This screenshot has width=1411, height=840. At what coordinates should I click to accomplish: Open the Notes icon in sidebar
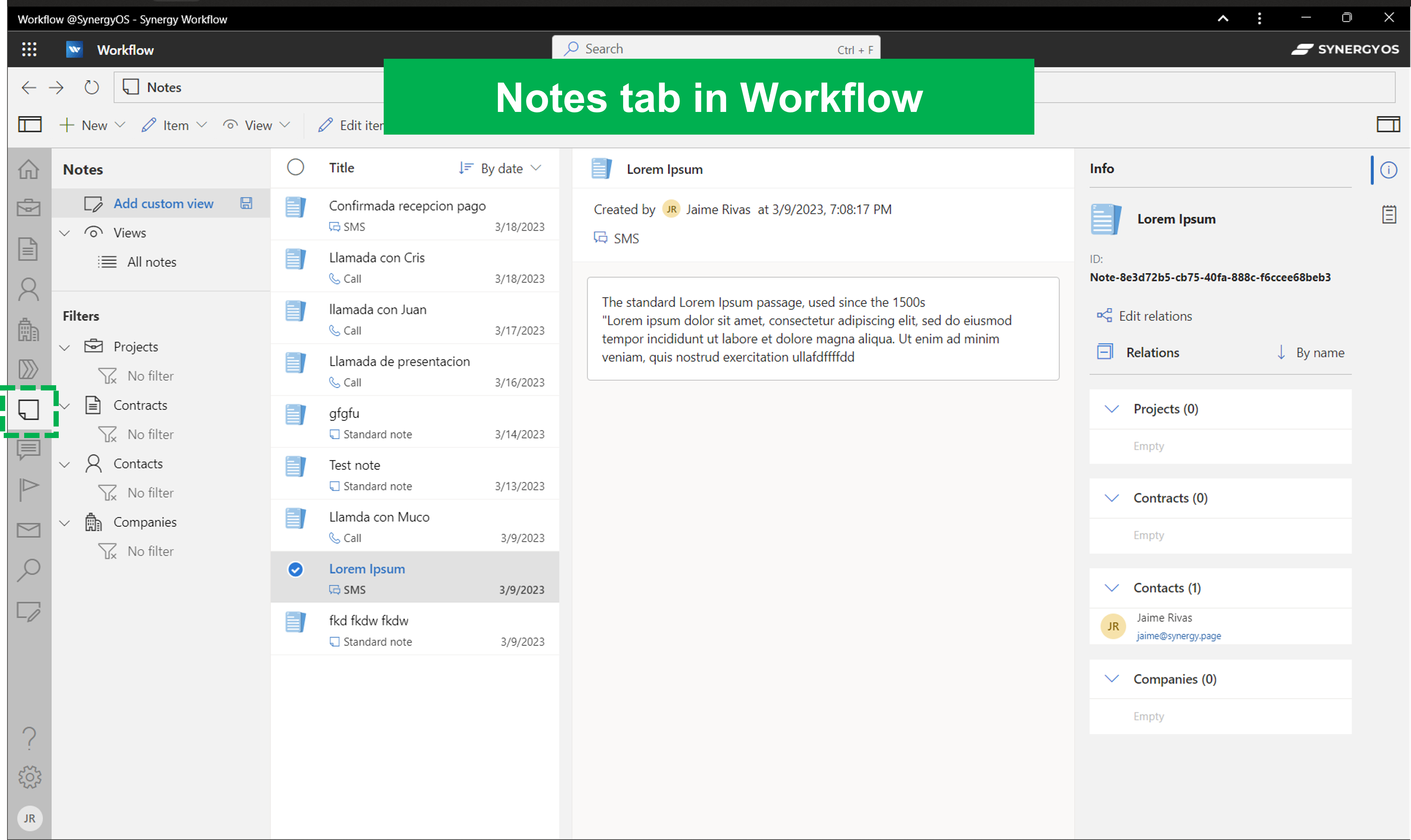click(29, 409)
